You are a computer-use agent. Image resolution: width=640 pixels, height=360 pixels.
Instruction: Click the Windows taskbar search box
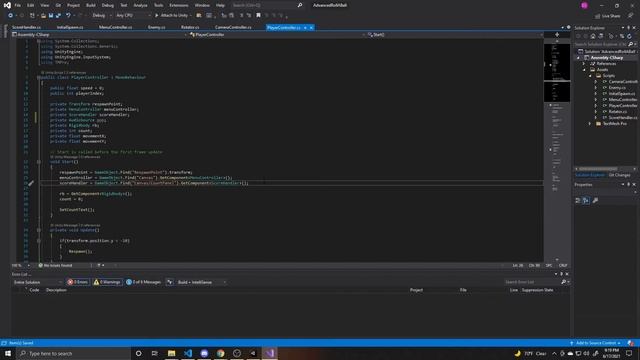(73, 353)
